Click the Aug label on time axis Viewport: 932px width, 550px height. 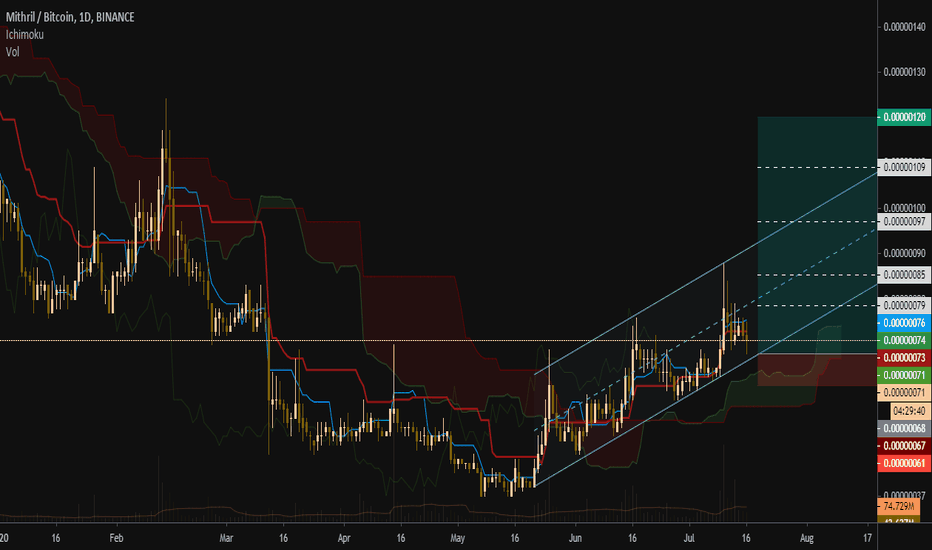click(807, 538)
